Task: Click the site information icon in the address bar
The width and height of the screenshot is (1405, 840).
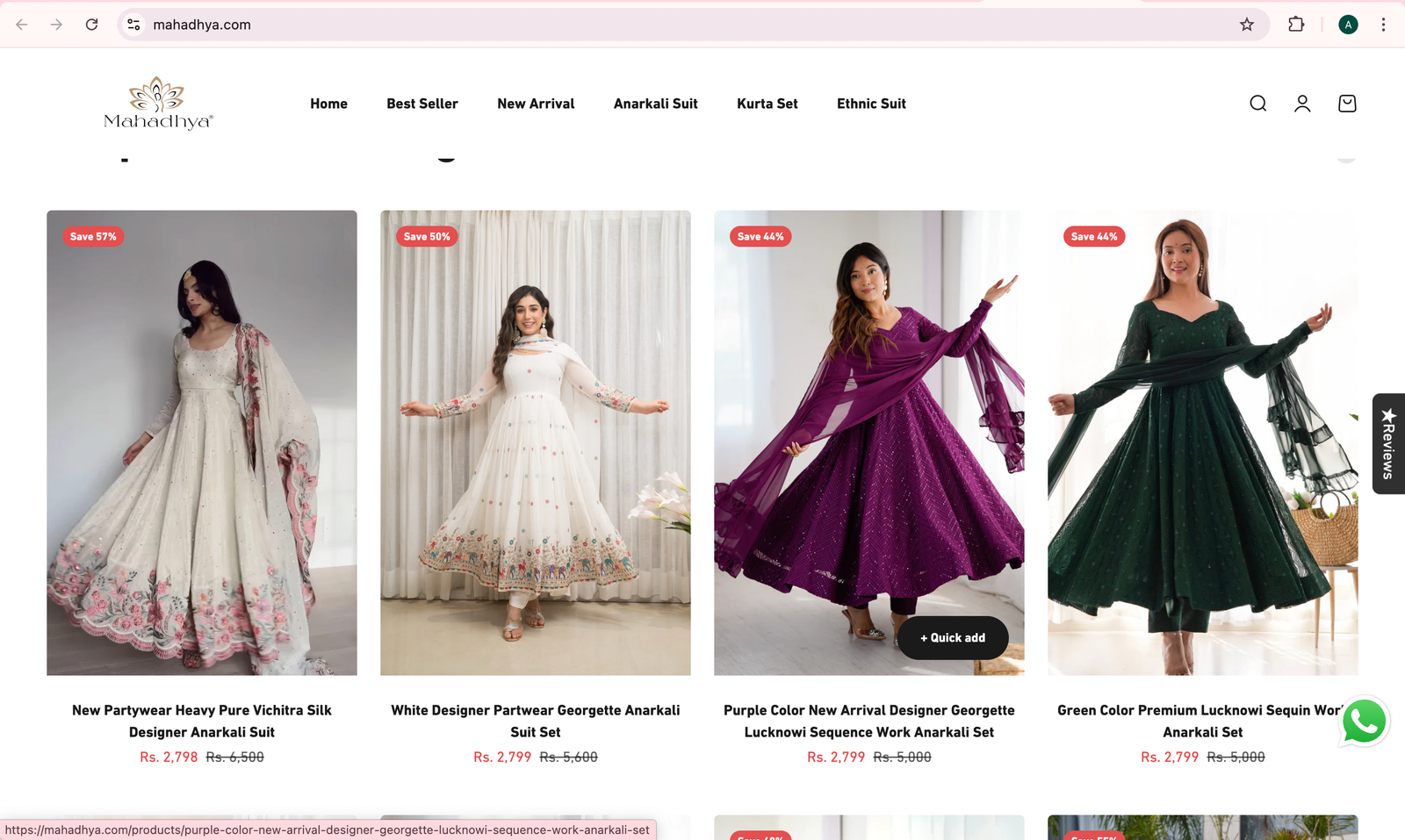Action: coord(133,25)
